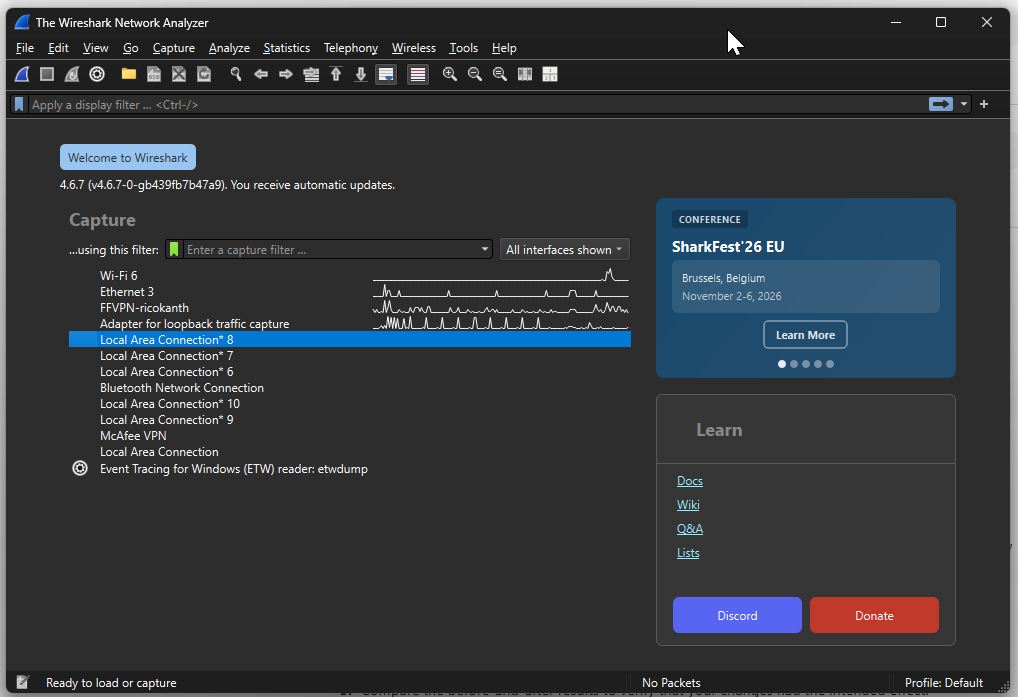Click the display filter input field
Image resolution: width=1018 pixels, height=697 pixels.
(x=477, y=104)
